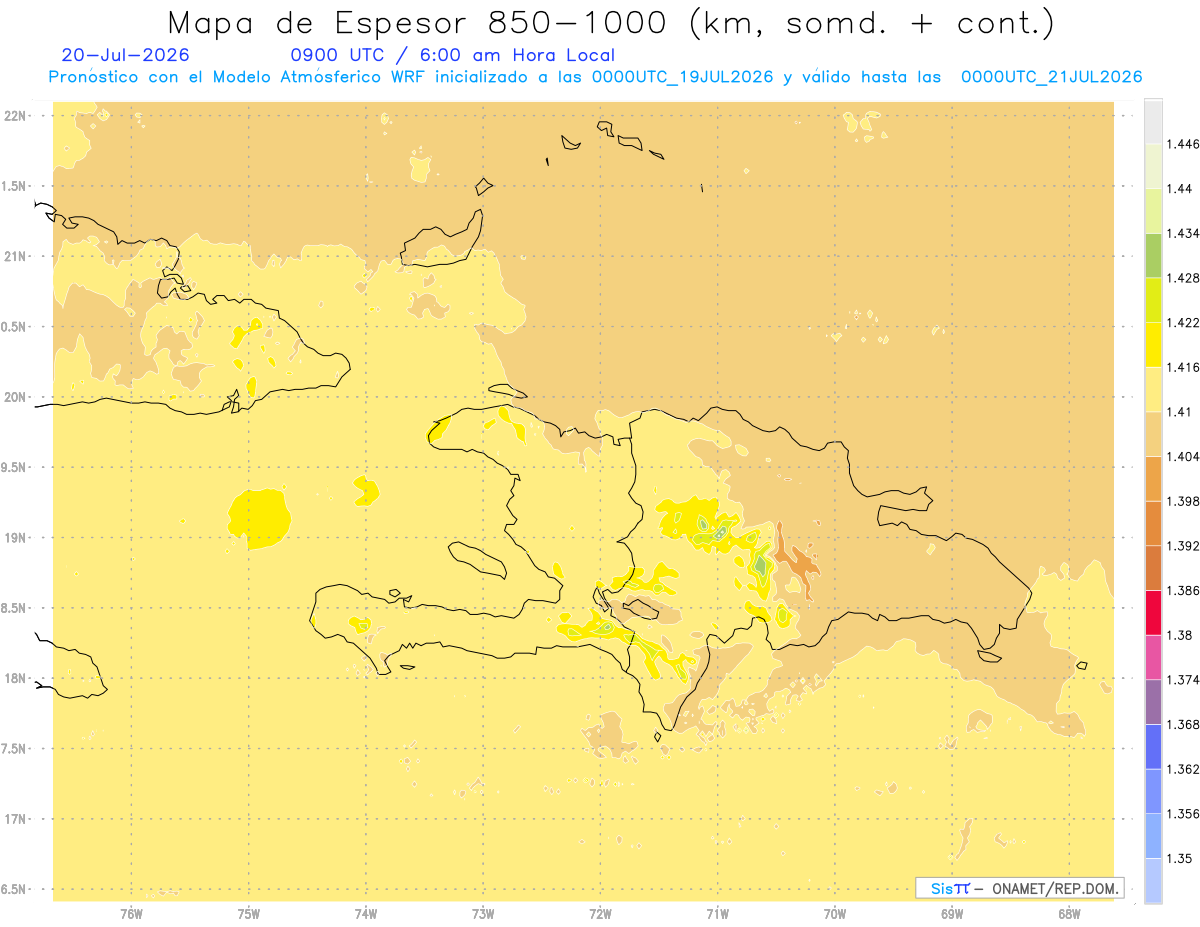Click the latitude label '21N'

pyautogui.click(x=16, y=256)
